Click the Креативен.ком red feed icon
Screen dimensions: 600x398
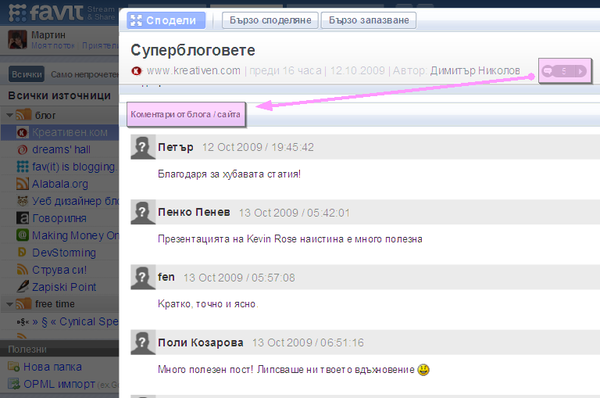click(22, 133)
